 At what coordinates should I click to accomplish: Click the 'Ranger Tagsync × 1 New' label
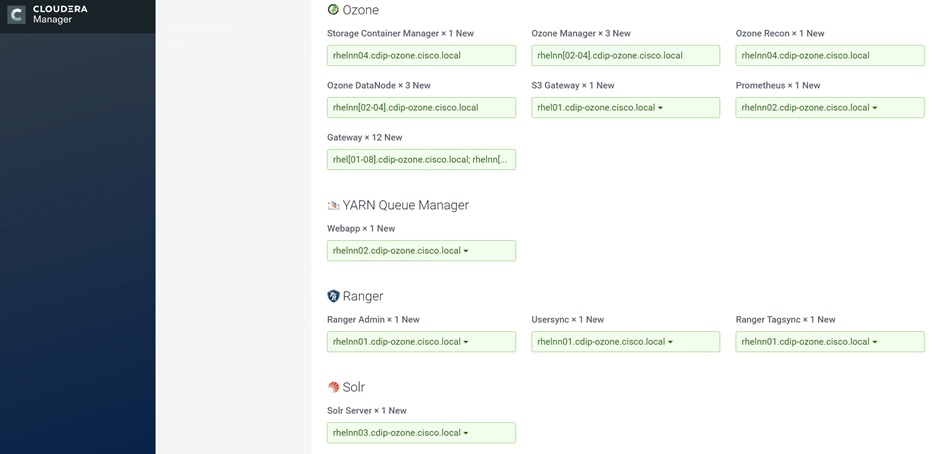tap(785, 320)
